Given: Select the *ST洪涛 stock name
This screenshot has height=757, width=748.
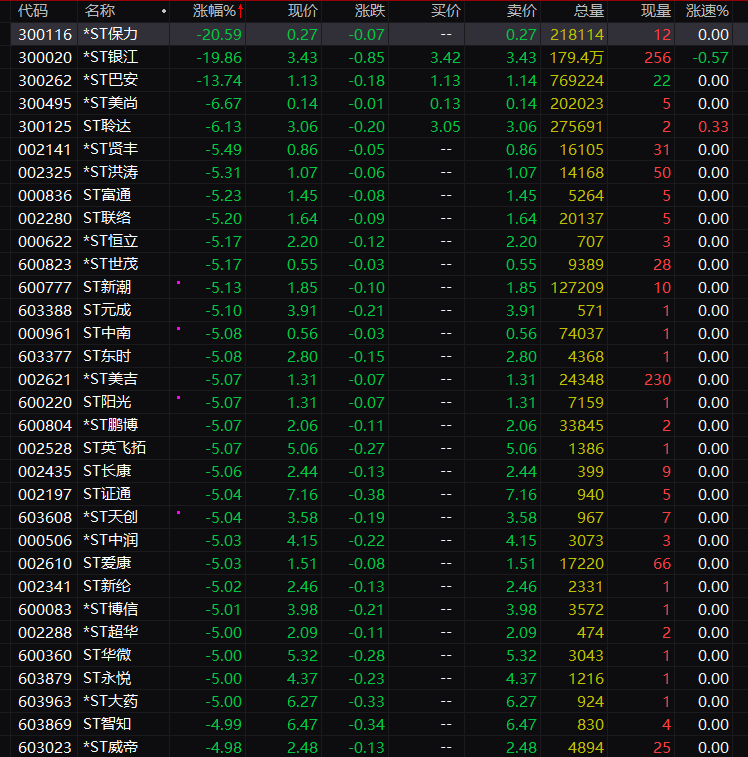Looking at the screenshot, I should pos(110,172).
